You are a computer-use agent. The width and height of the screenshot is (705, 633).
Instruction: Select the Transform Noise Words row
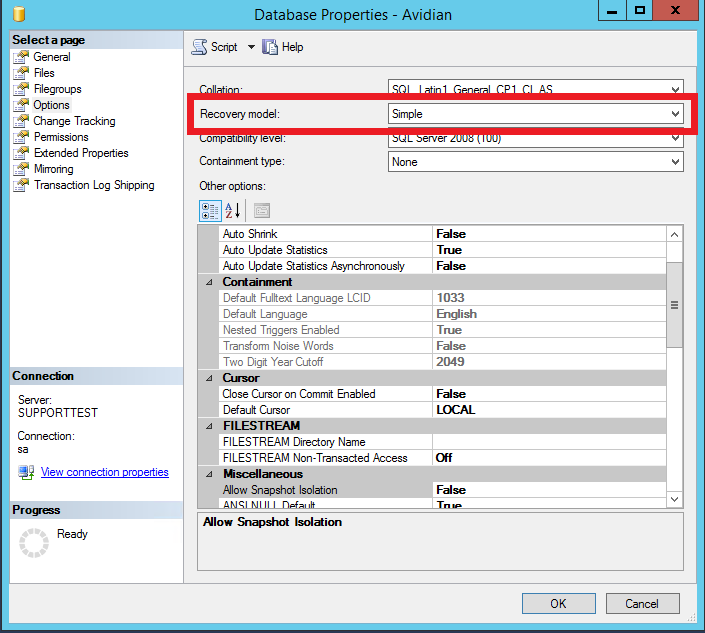[443, 346]
